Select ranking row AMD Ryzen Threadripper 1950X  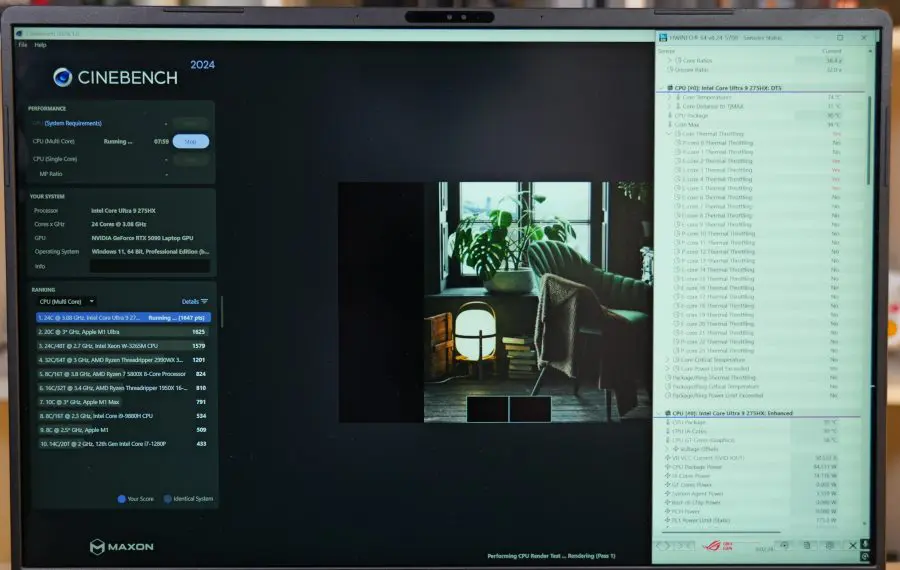(122, 388)
